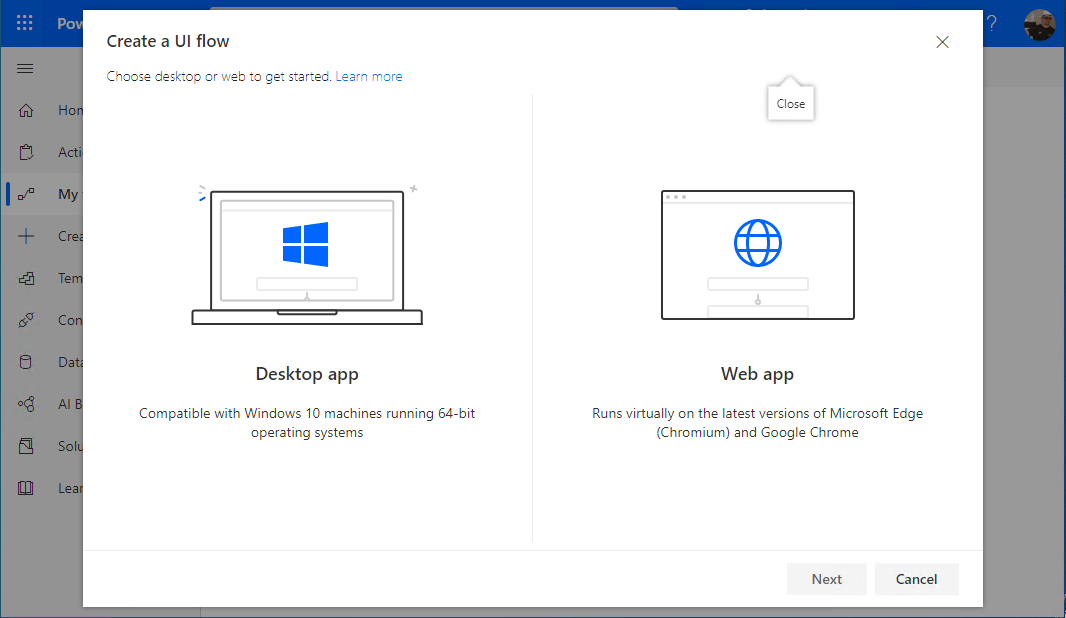Screen dimensions: 1066x618
Task: Open the Data section icon
Action: pyautogui.click(x=25, y=362)
